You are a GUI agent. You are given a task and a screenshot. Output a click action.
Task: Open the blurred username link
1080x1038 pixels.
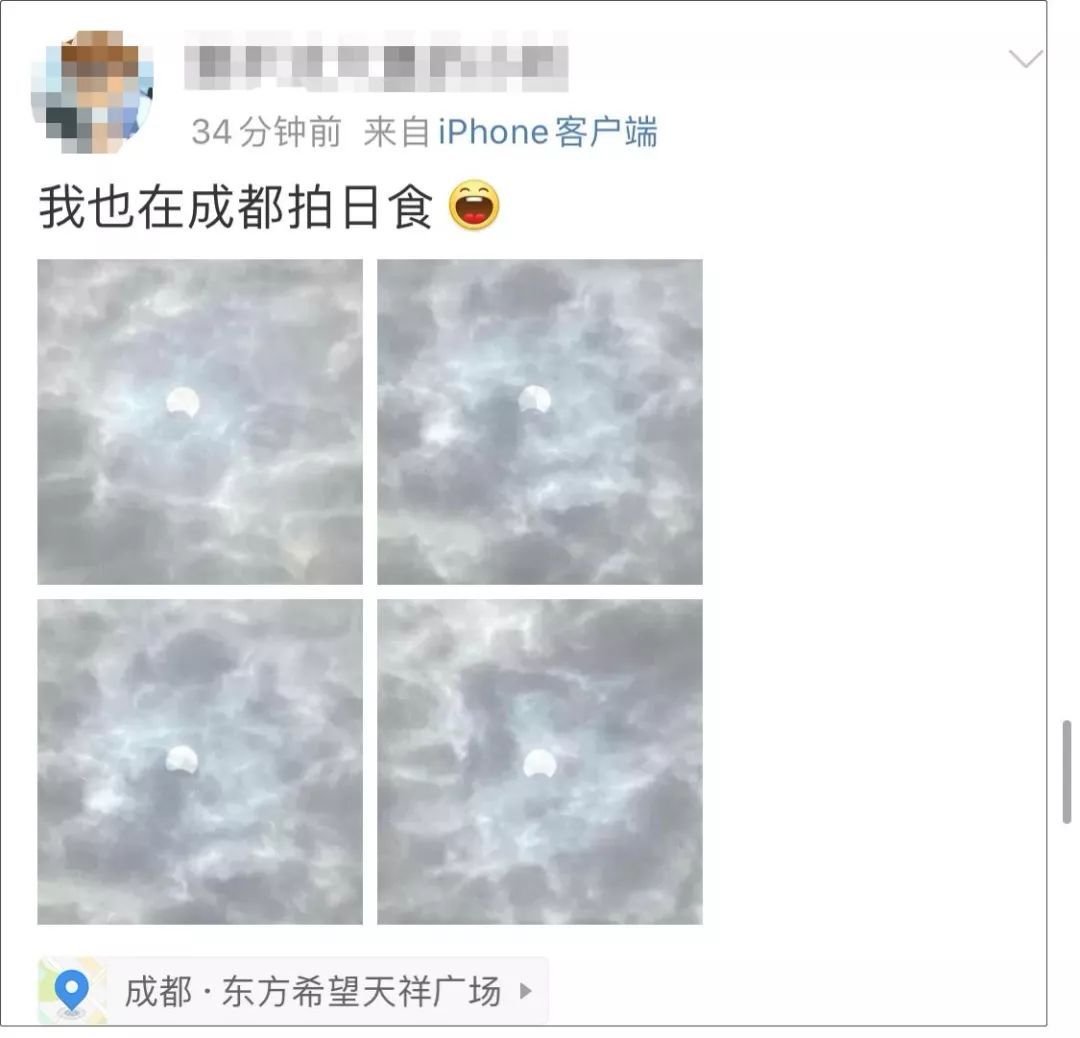pos(376,61)
